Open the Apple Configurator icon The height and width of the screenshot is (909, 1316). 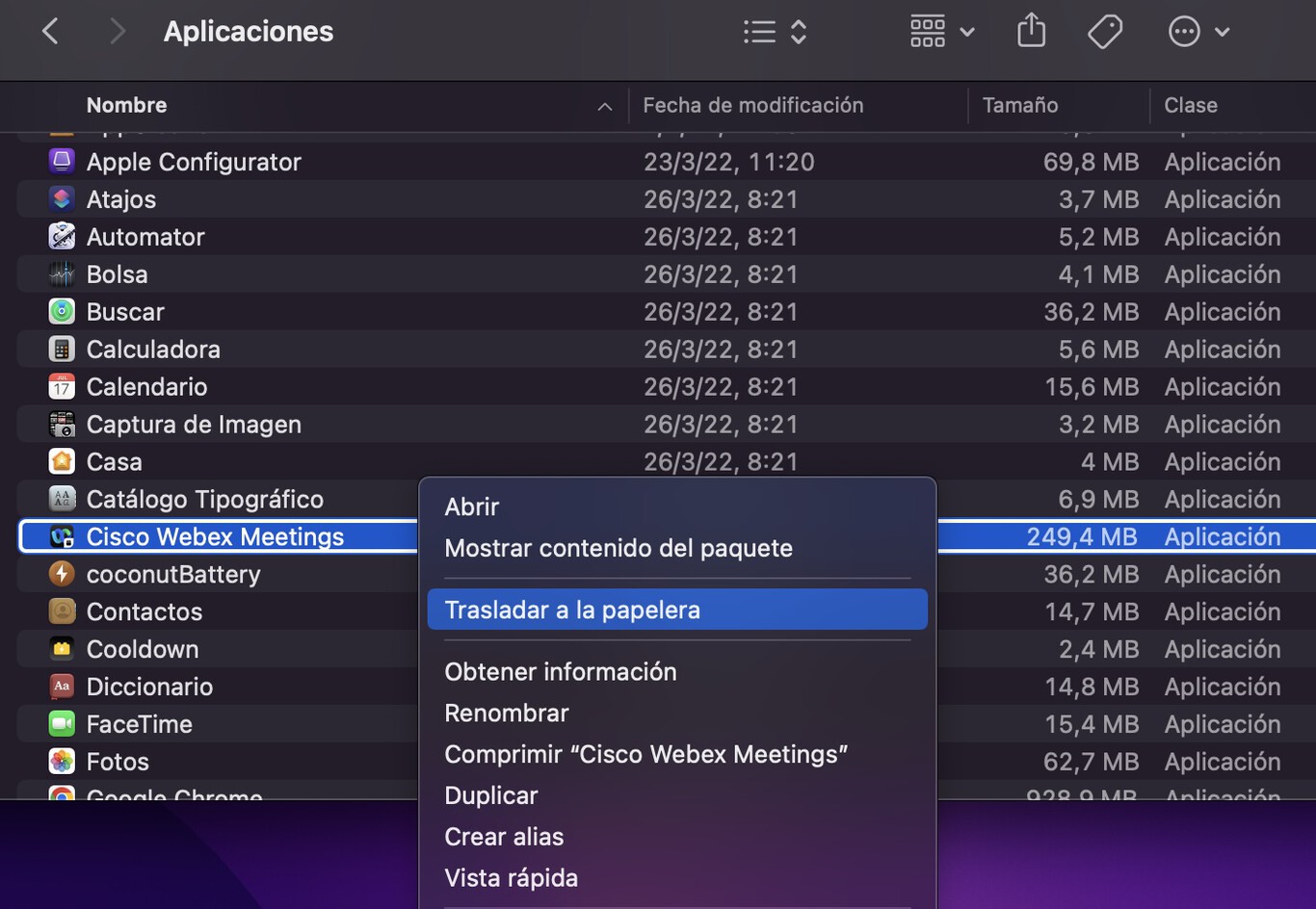pyautogui.click(x=61, y=161)
